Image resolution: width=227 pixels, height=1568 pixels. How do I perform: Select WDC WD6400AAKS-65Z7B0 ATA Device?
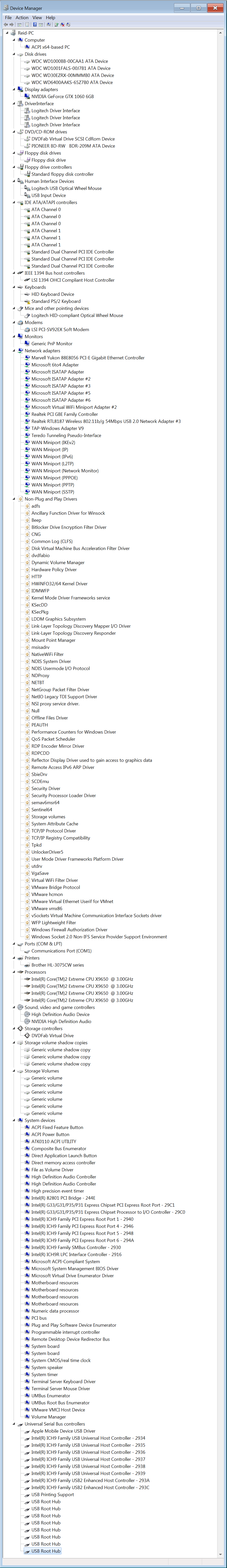[x=72, y=82]
